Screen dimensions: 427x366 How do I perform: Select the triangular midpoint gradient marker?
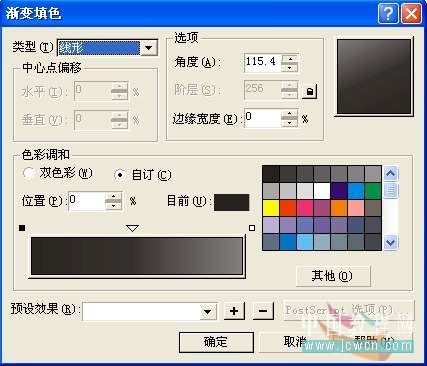coord(133,228)
